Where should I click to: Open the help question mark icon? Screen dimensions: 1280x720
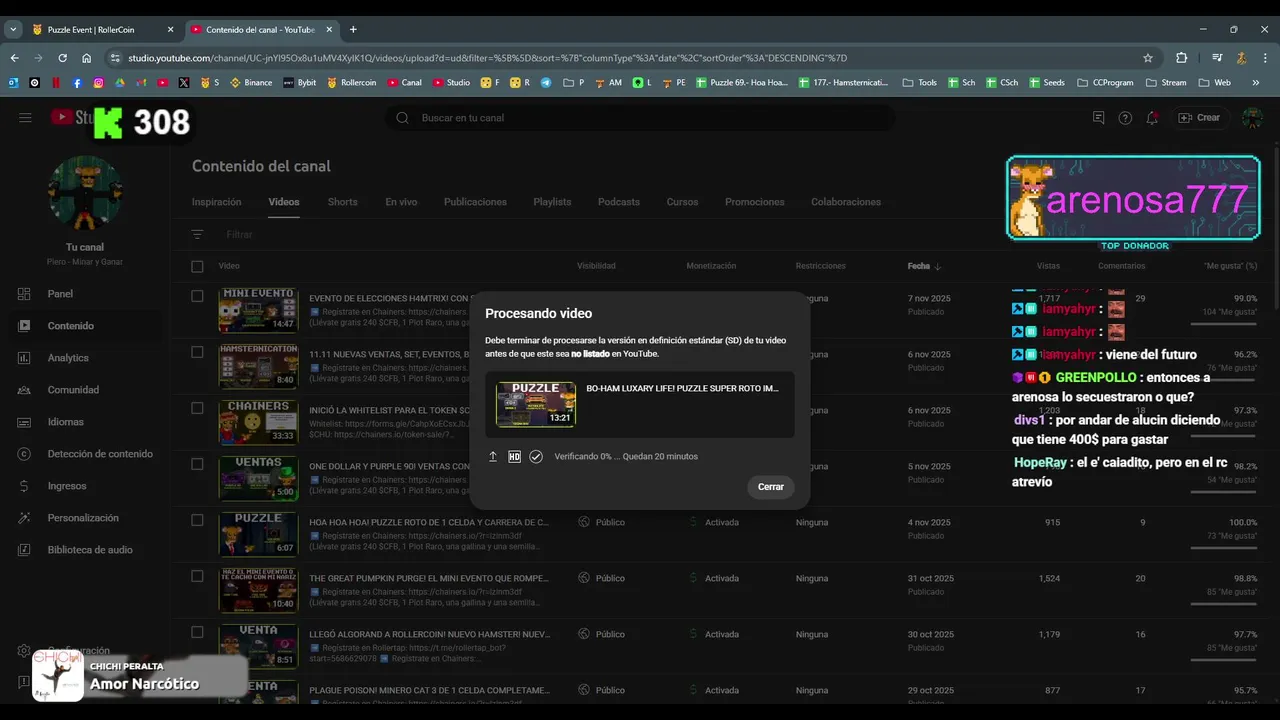1125,118
